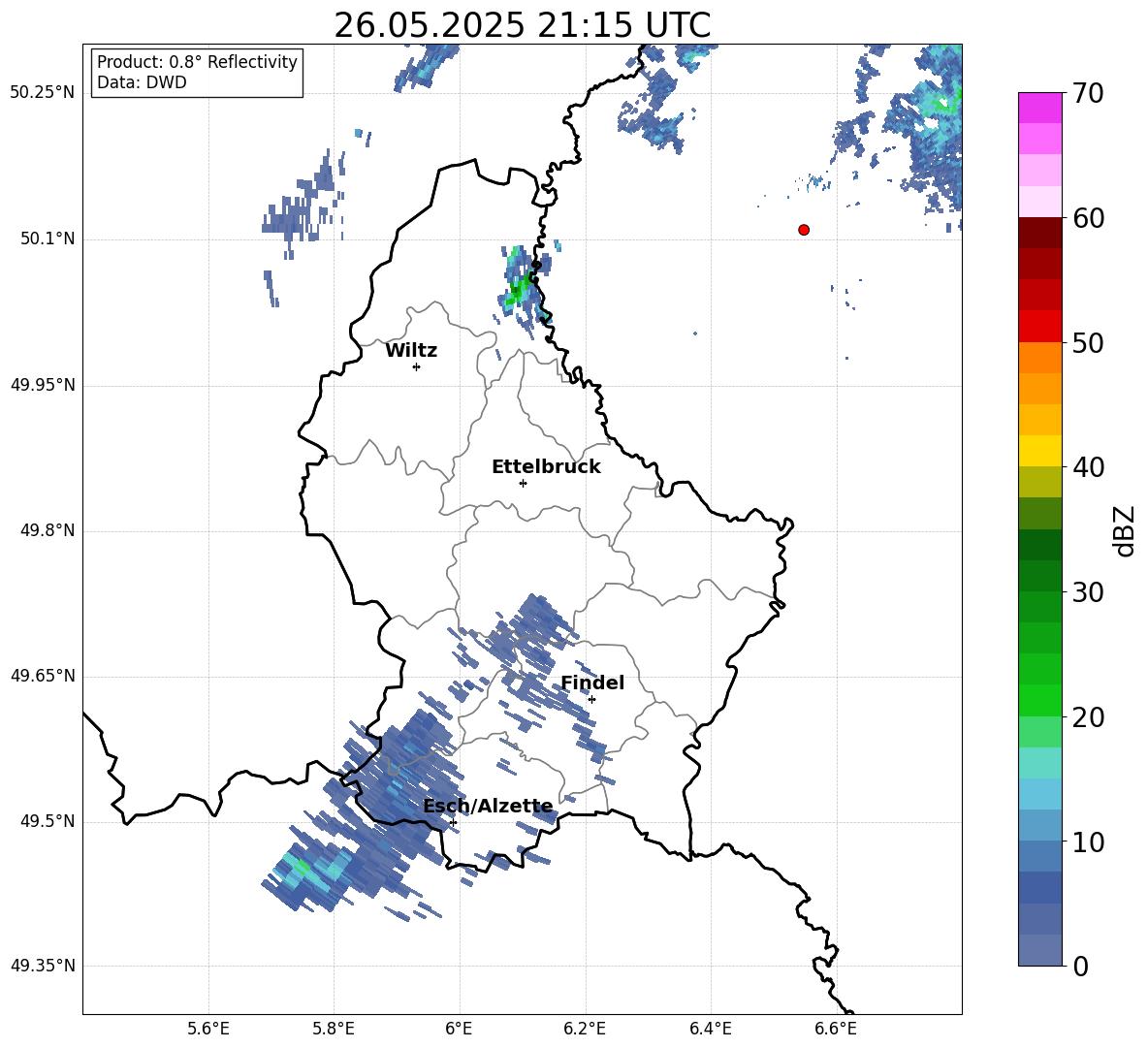Click the 50.1°N latitude label

pos(48,238)
